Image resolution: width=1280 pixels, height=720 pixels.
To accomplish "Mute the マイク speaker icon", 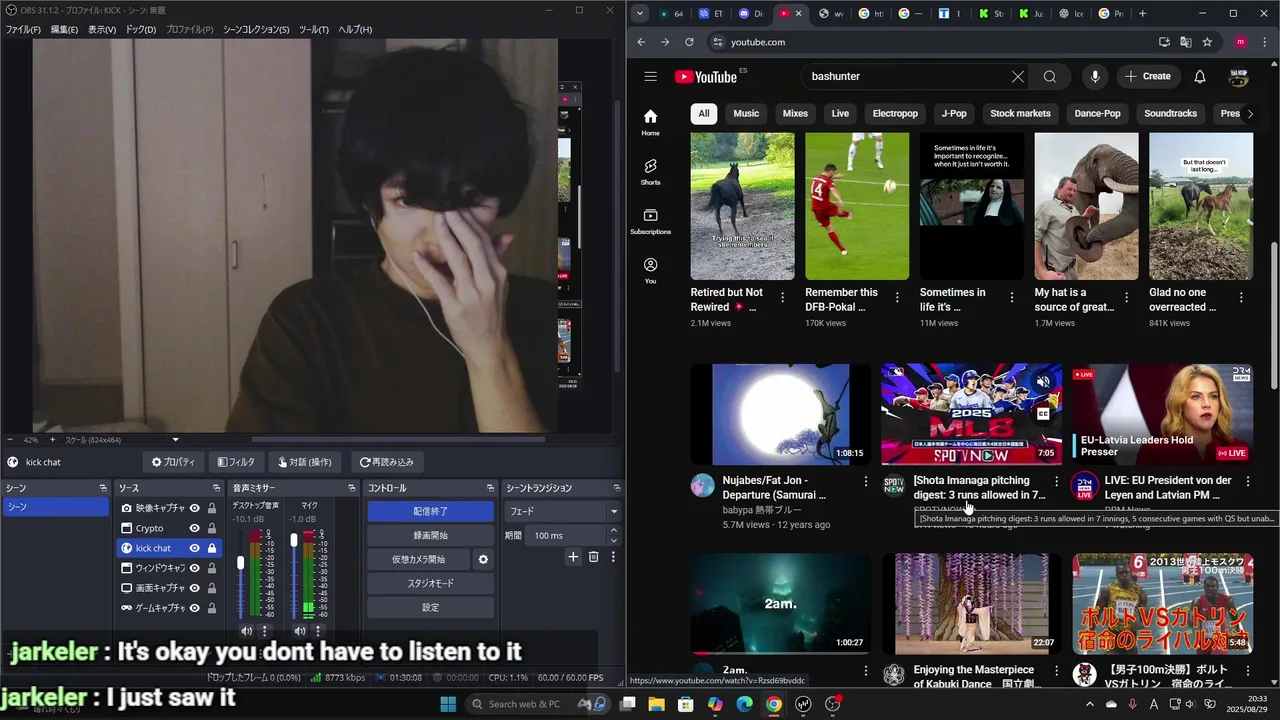I will click(x=299, y=631).
